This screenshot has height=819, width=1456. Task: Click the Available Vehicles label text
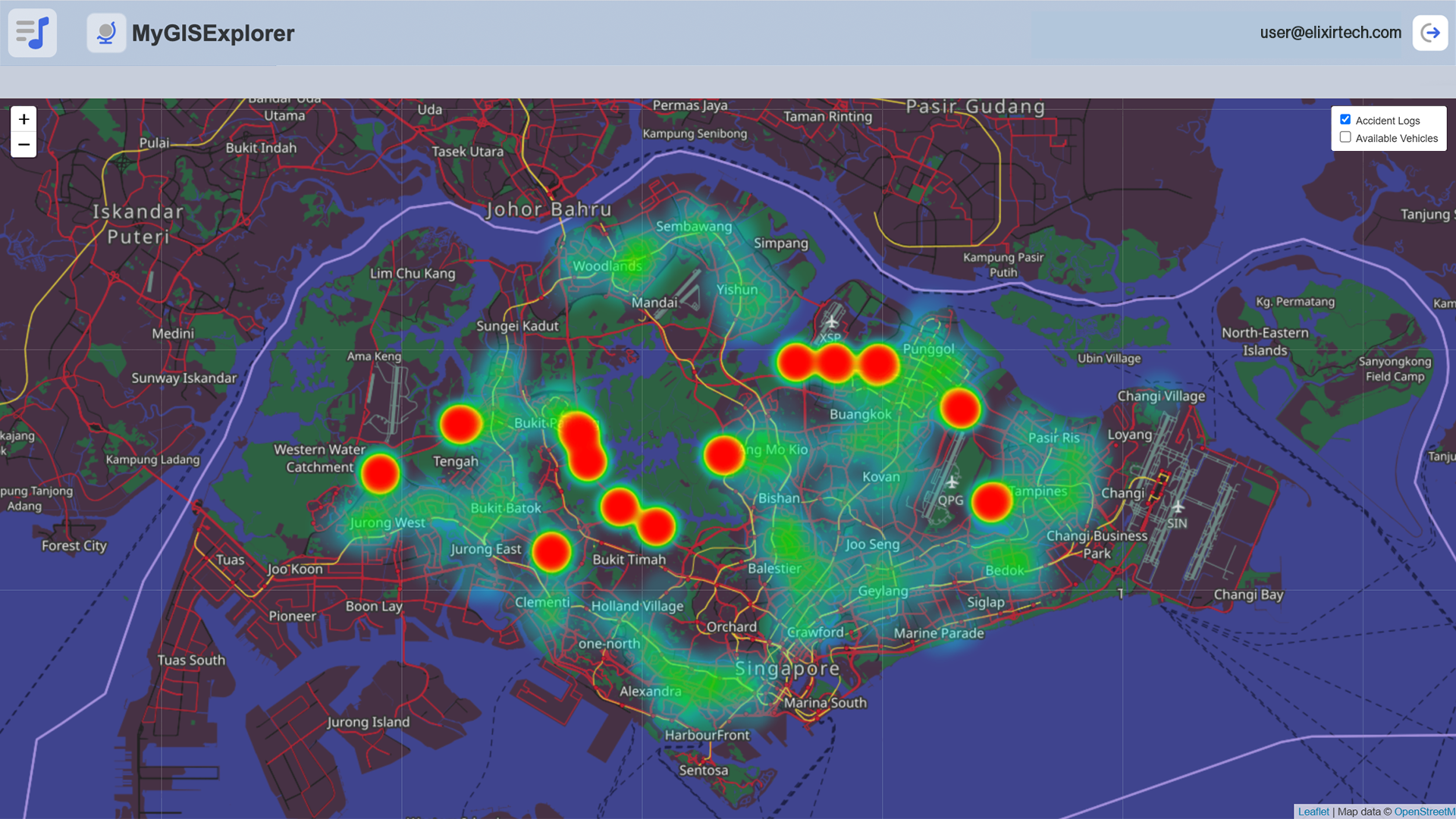pos(1396,138)
